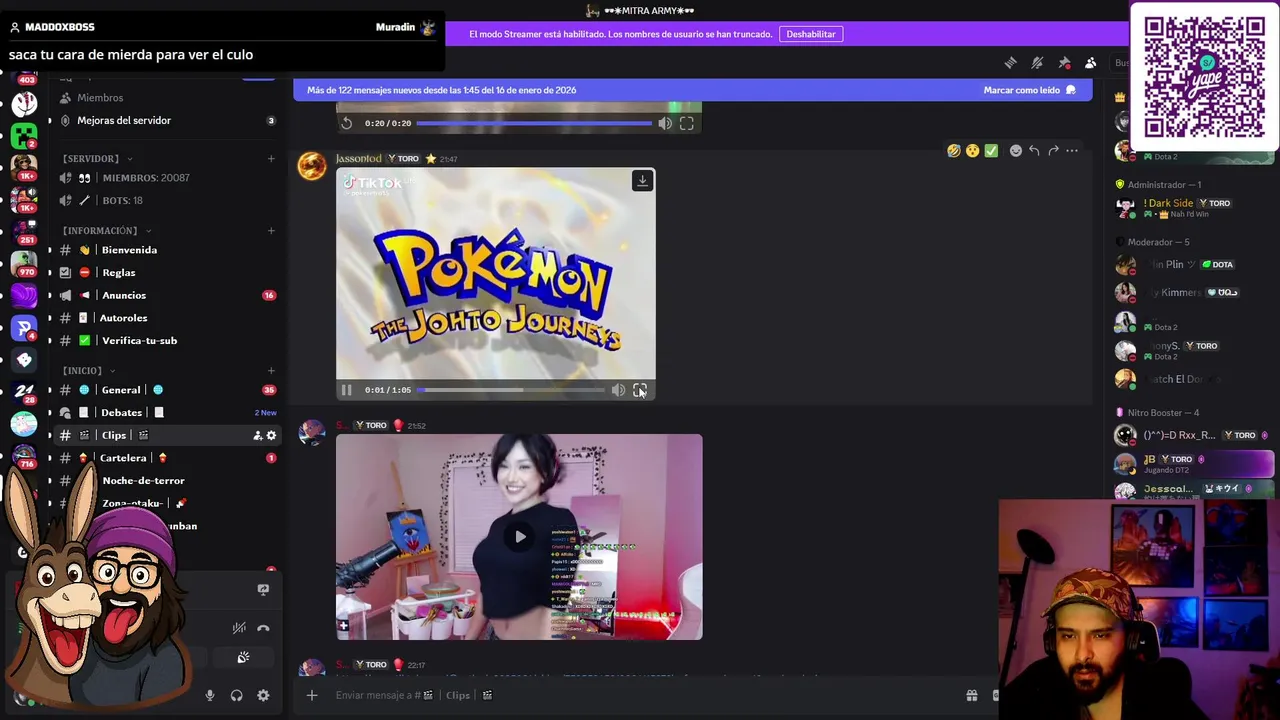The height and width of the screenshot is (720, 1280).
Task: Open notification settings bell in header
Action: click(x=1037, y=63)
